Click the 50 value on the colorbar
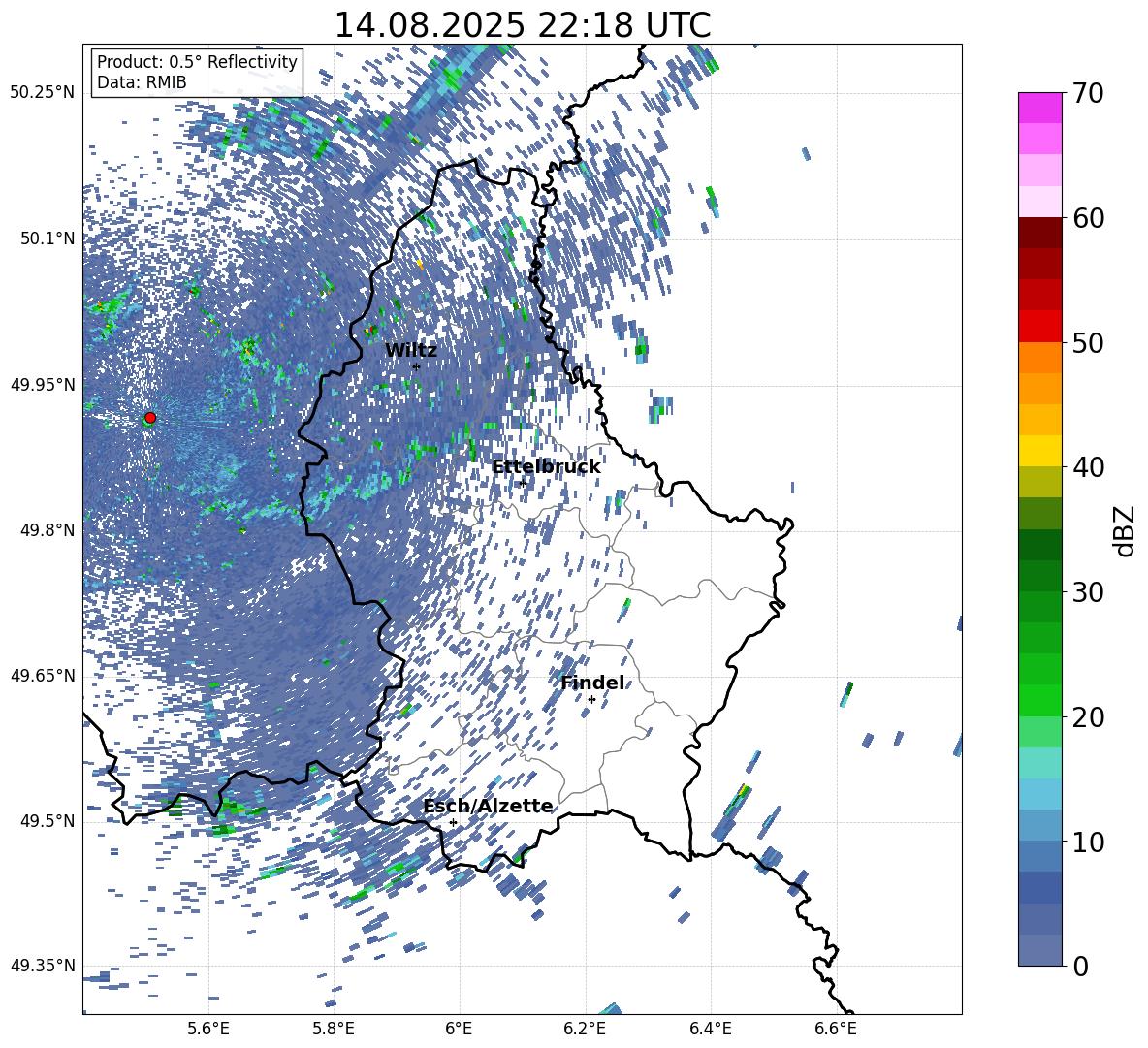 coord(1088,343)
